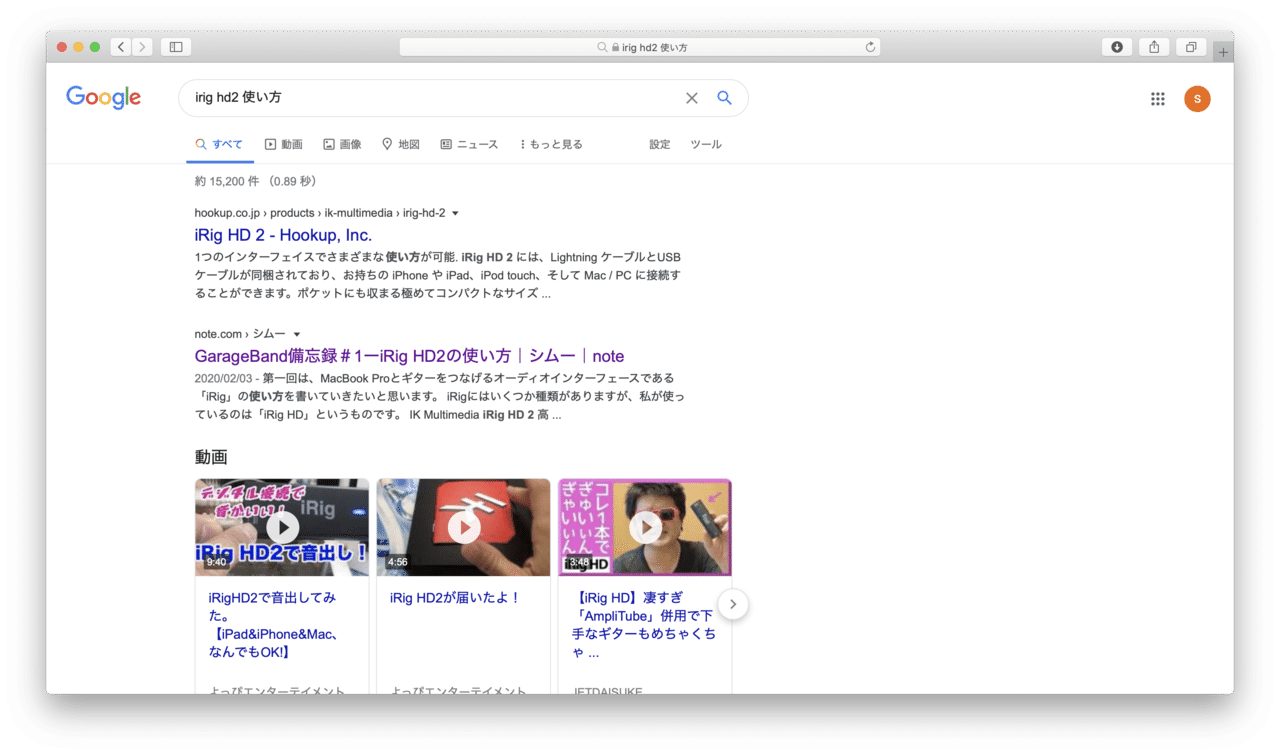Open the search 設定 options
The height and width of the screenshot is (755, 1280).
659,144
